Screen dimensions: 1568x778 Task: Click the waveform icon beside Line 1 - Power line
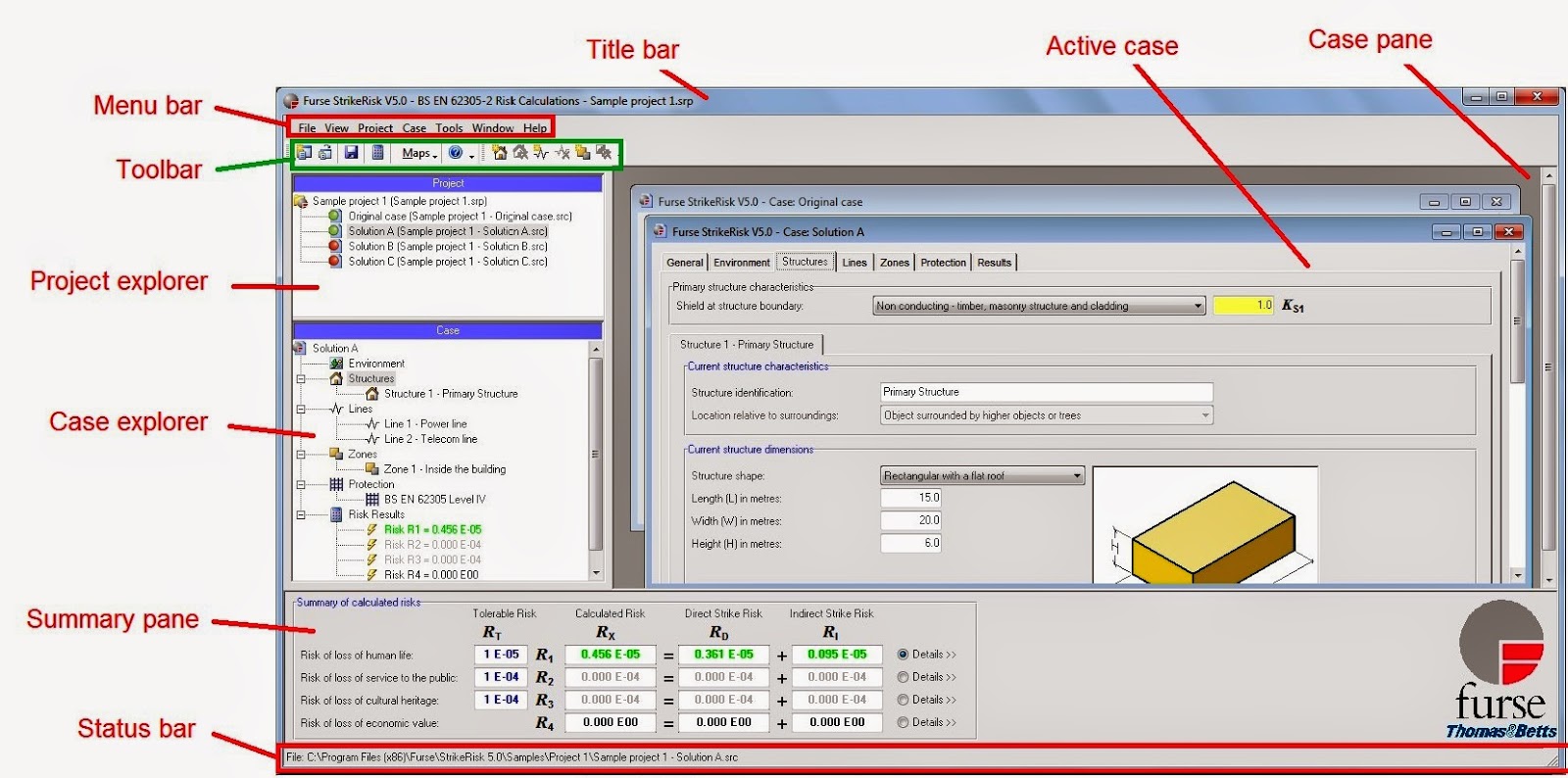pyautogui.click(x=372, y=424)
